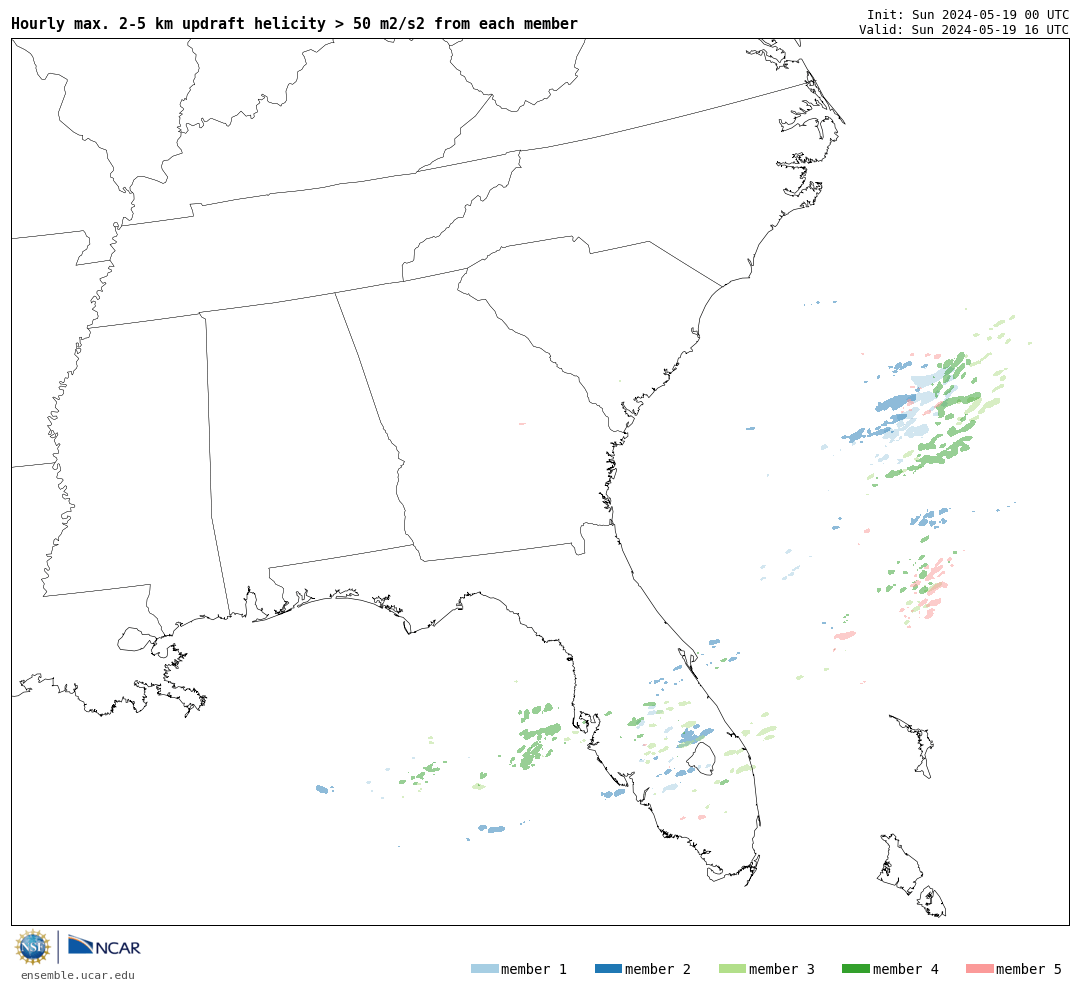Click the member 3 light green swatch
The image size is (1080, 988).
pyautogui.click(x=732, y=969)
